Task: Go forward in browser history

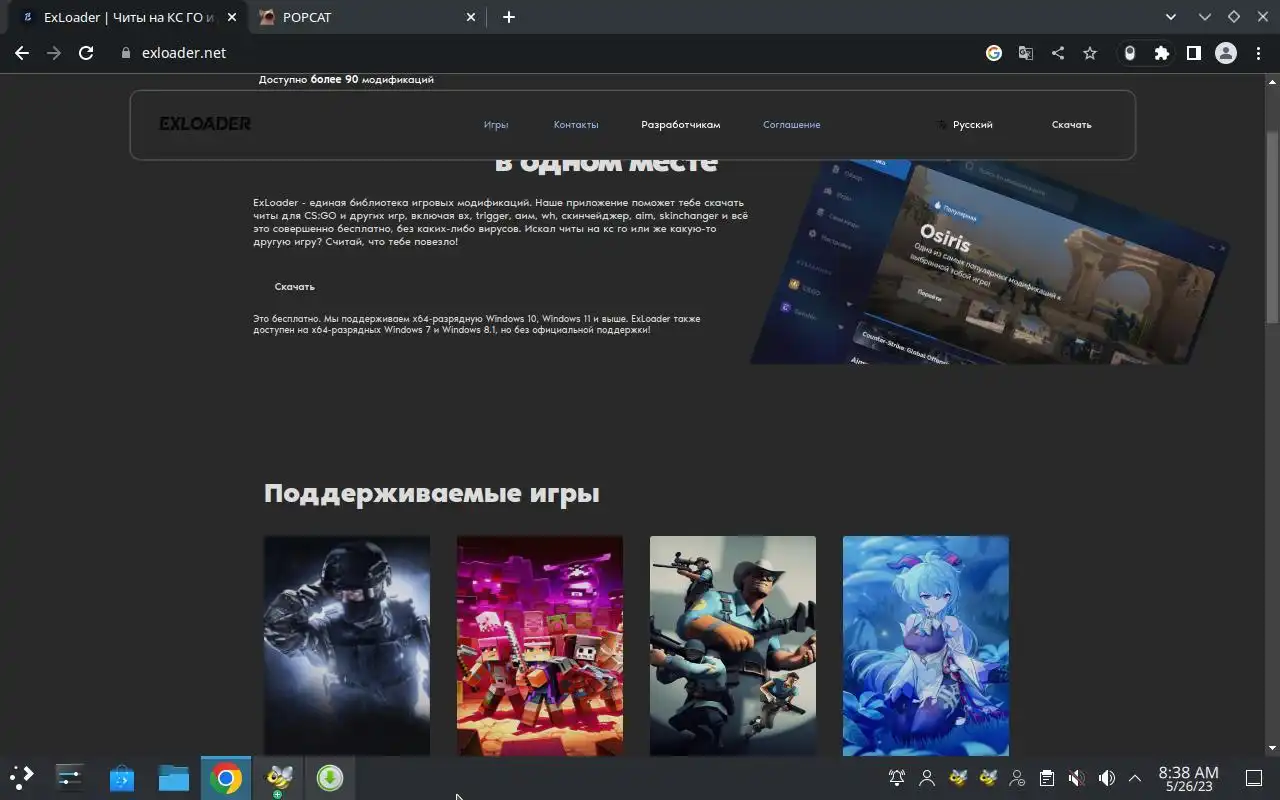Action: [54, 53]
